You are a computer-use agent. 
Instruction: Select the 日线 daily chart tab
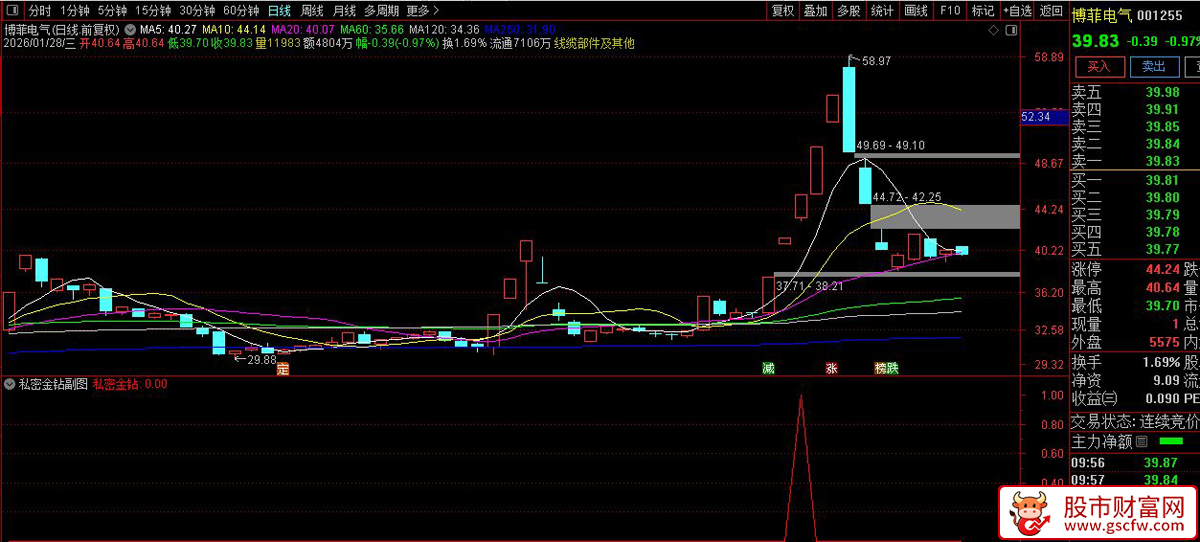tap(279, 11)
